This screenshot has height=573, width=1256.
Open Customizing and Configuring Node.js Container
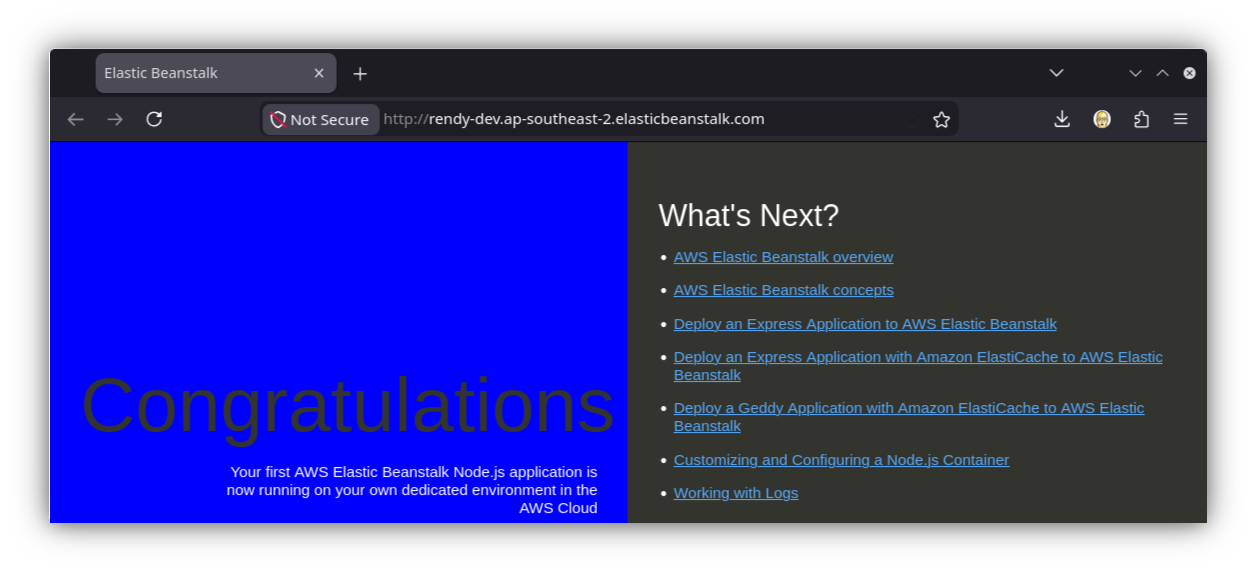click(841, 460)
